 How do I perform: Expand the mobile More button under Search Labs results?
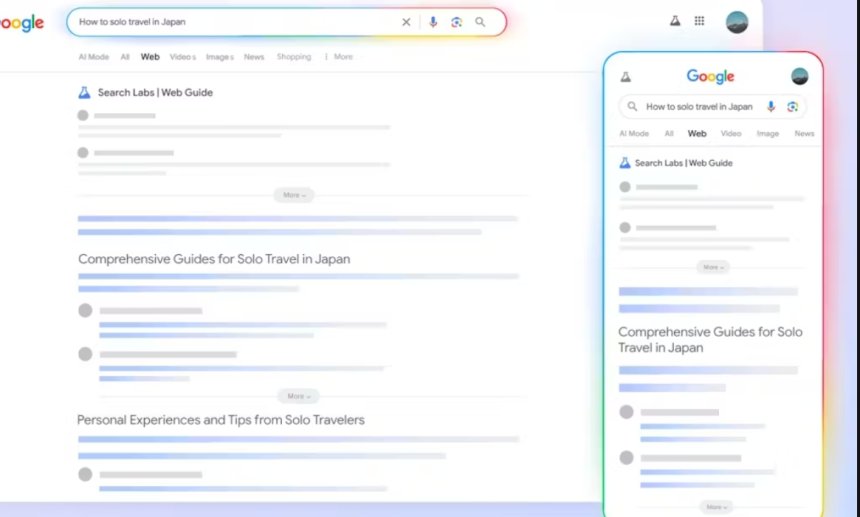[713, 267]
